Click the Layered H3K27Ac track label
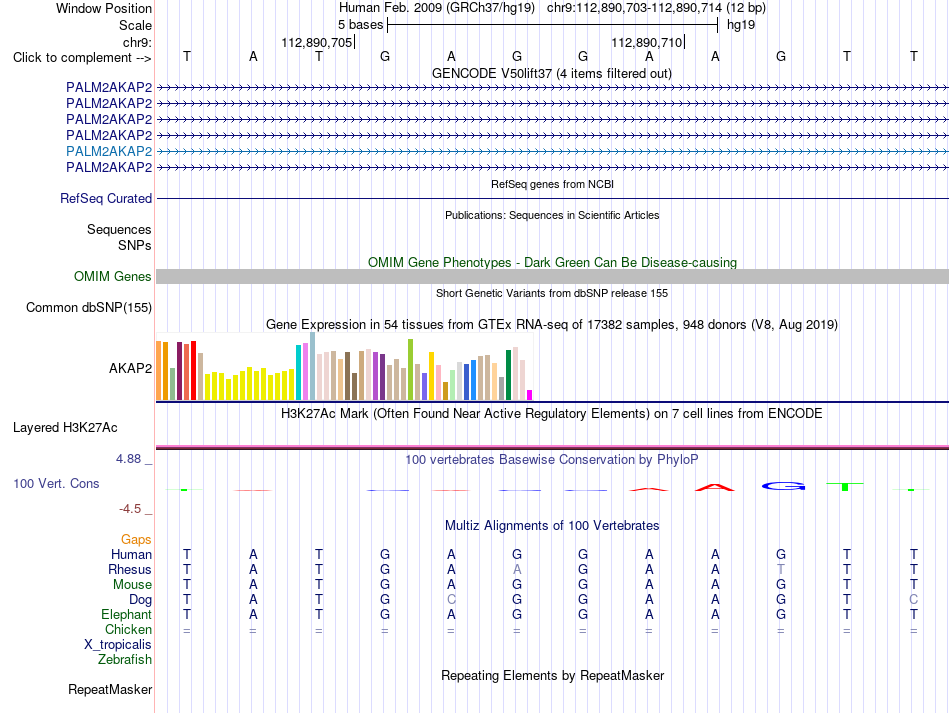950x713 pixels. [65, 428]
